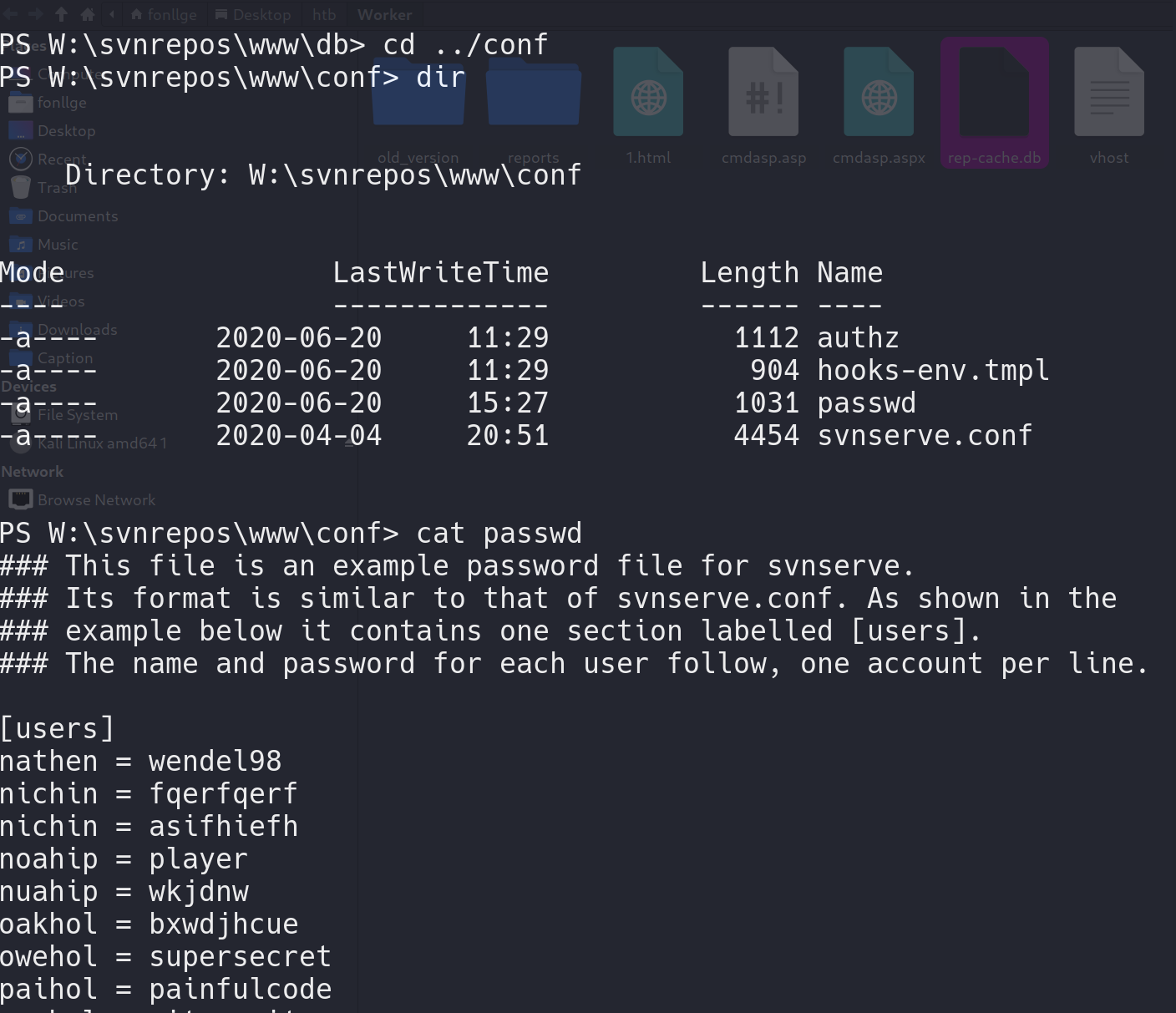Click the Recent clock icon in the sidebar
1176x1013 pixels.
pos(21,159)
